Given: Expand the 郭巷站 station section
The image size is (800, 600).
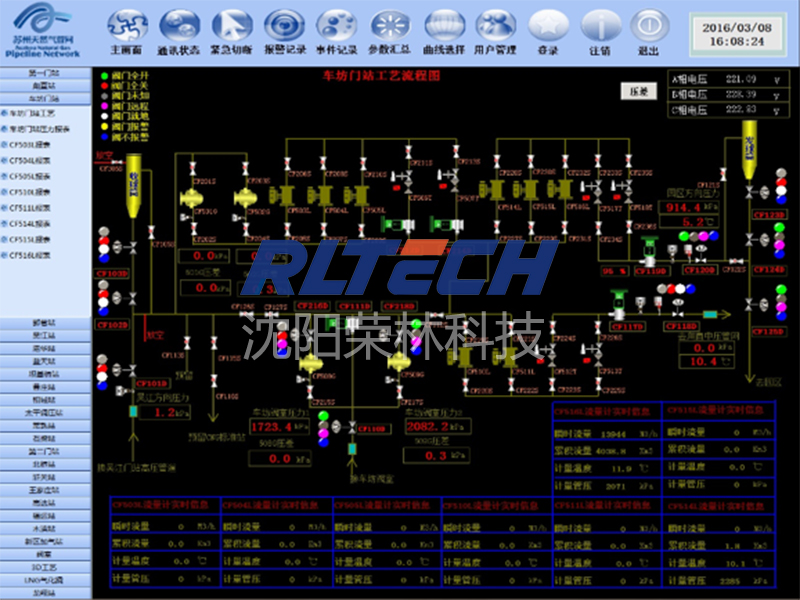Looking at the screenshot, I should (45, 323).
